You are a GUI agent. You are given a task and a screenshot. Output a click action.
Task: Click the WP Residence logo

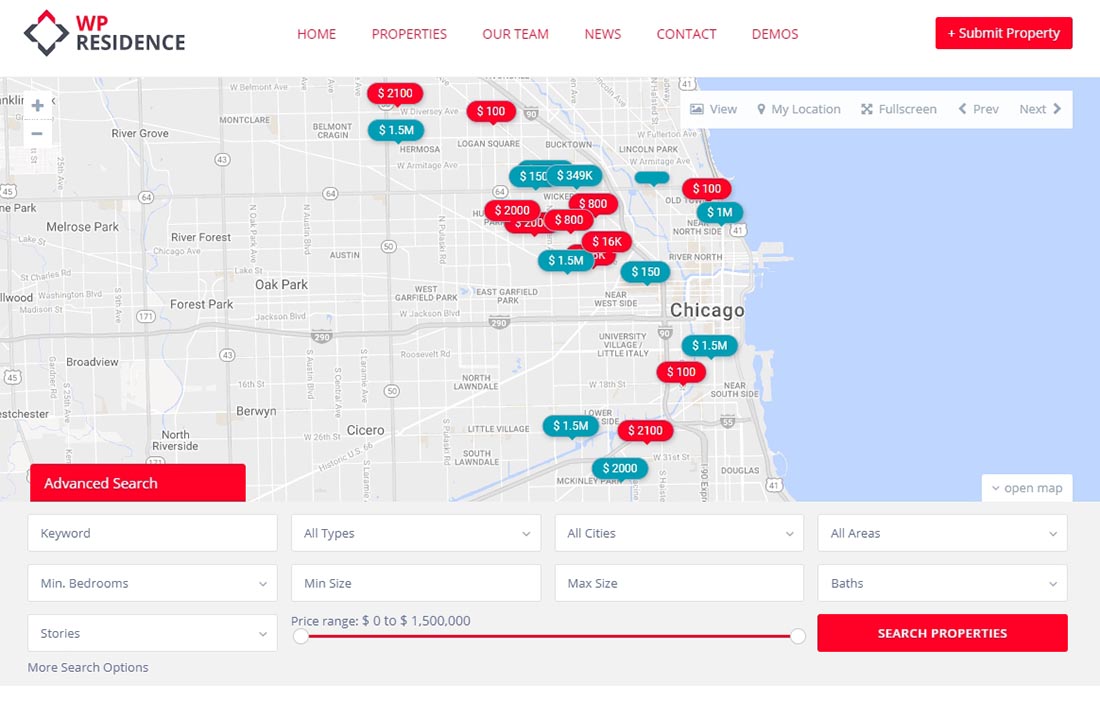104,33
